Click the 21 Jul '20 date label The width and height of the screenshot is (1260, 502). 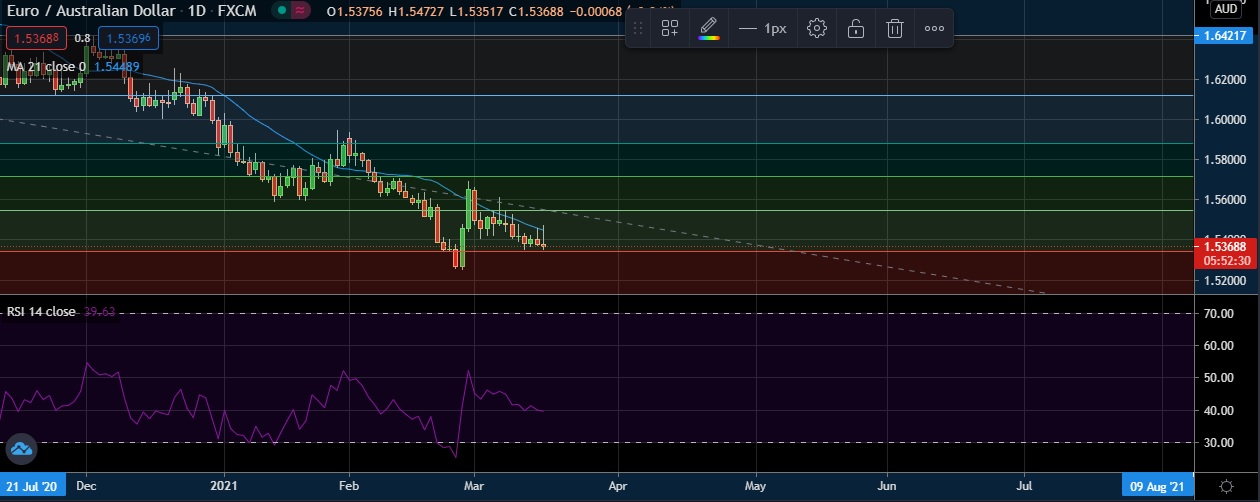pos(31,486)
